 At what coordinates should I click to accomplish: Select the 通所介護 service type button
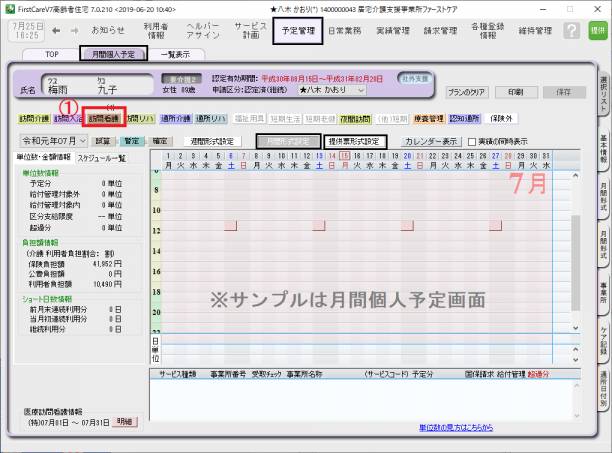(176, 118)
